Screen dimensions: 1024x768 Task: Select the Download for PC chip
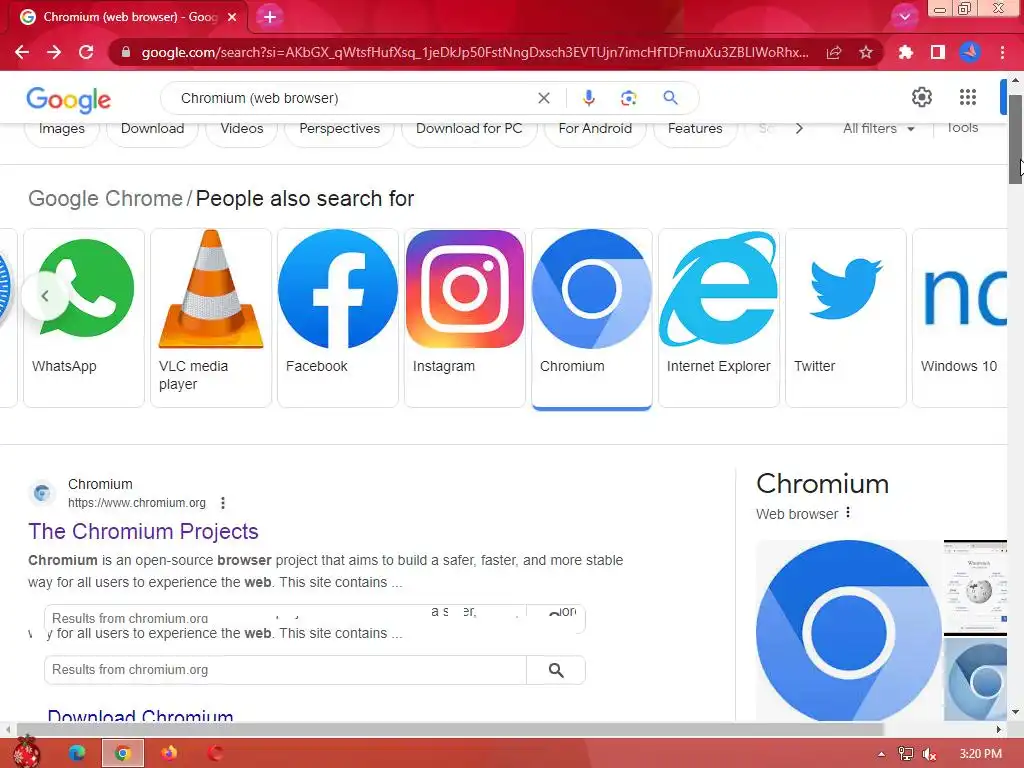469,129
